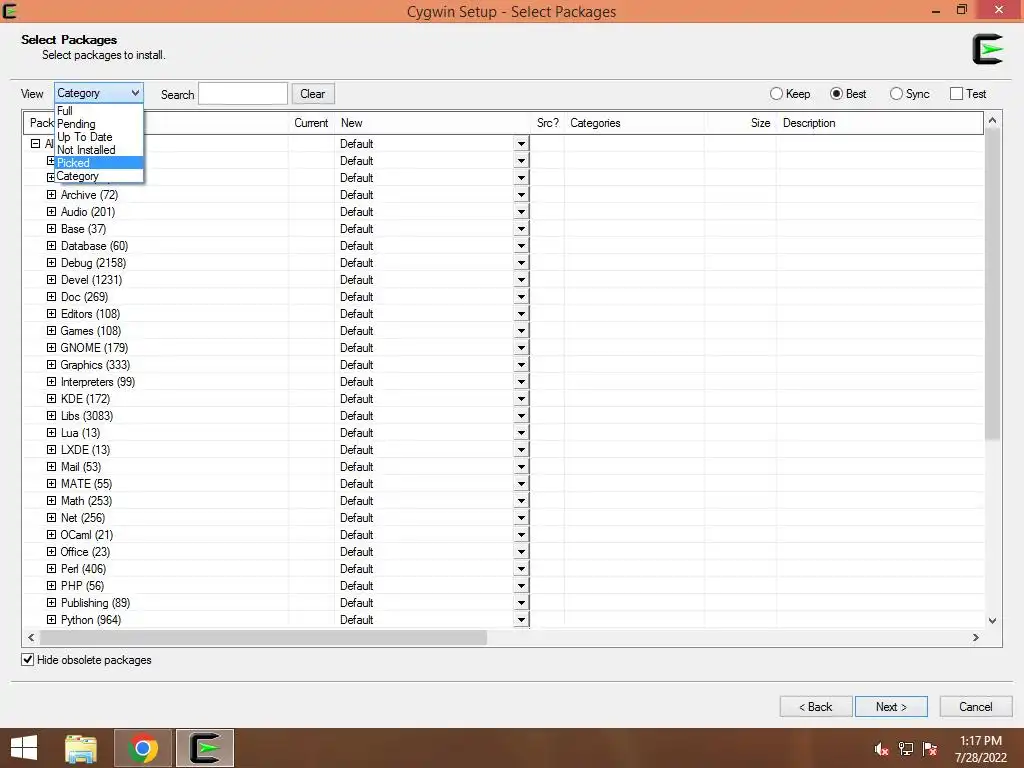Expand the Base (37) category
Viewport: 1024px width, 768px height.
tap(52, 229)
